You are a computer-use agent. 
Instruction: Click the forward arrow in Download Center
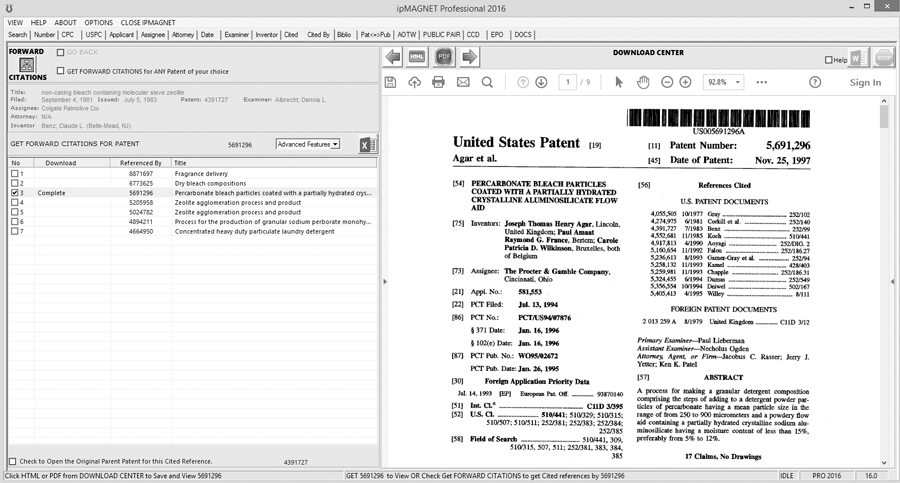(x=470, y=57)
